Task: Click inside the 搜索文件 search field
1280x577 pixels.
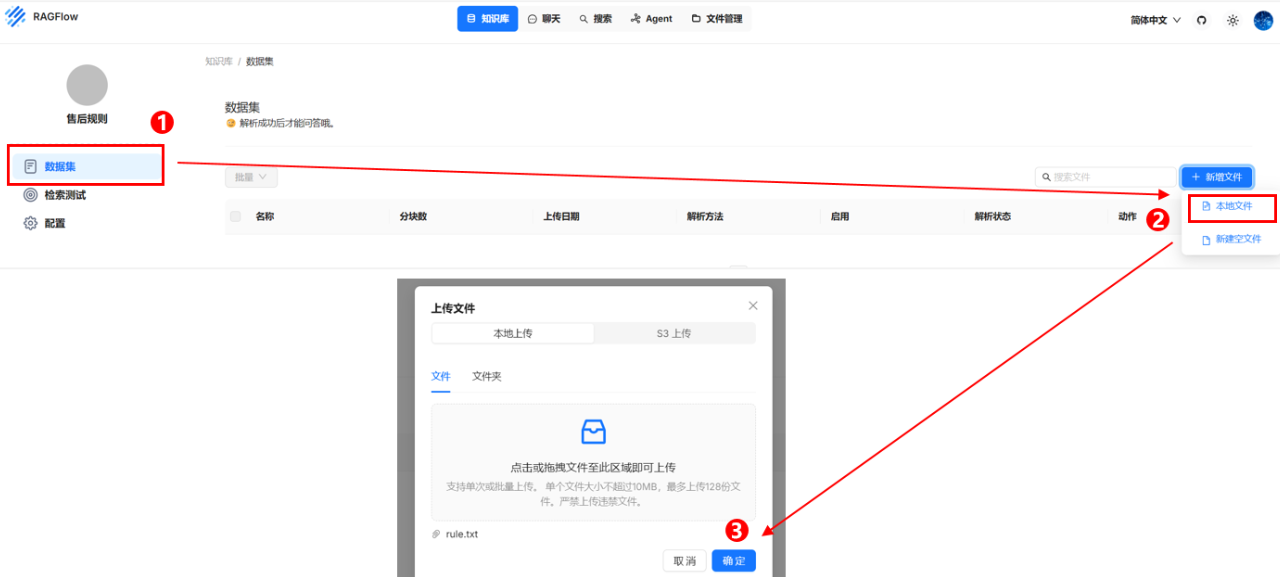Action: pyautogui.click(x=1100, y=176)
